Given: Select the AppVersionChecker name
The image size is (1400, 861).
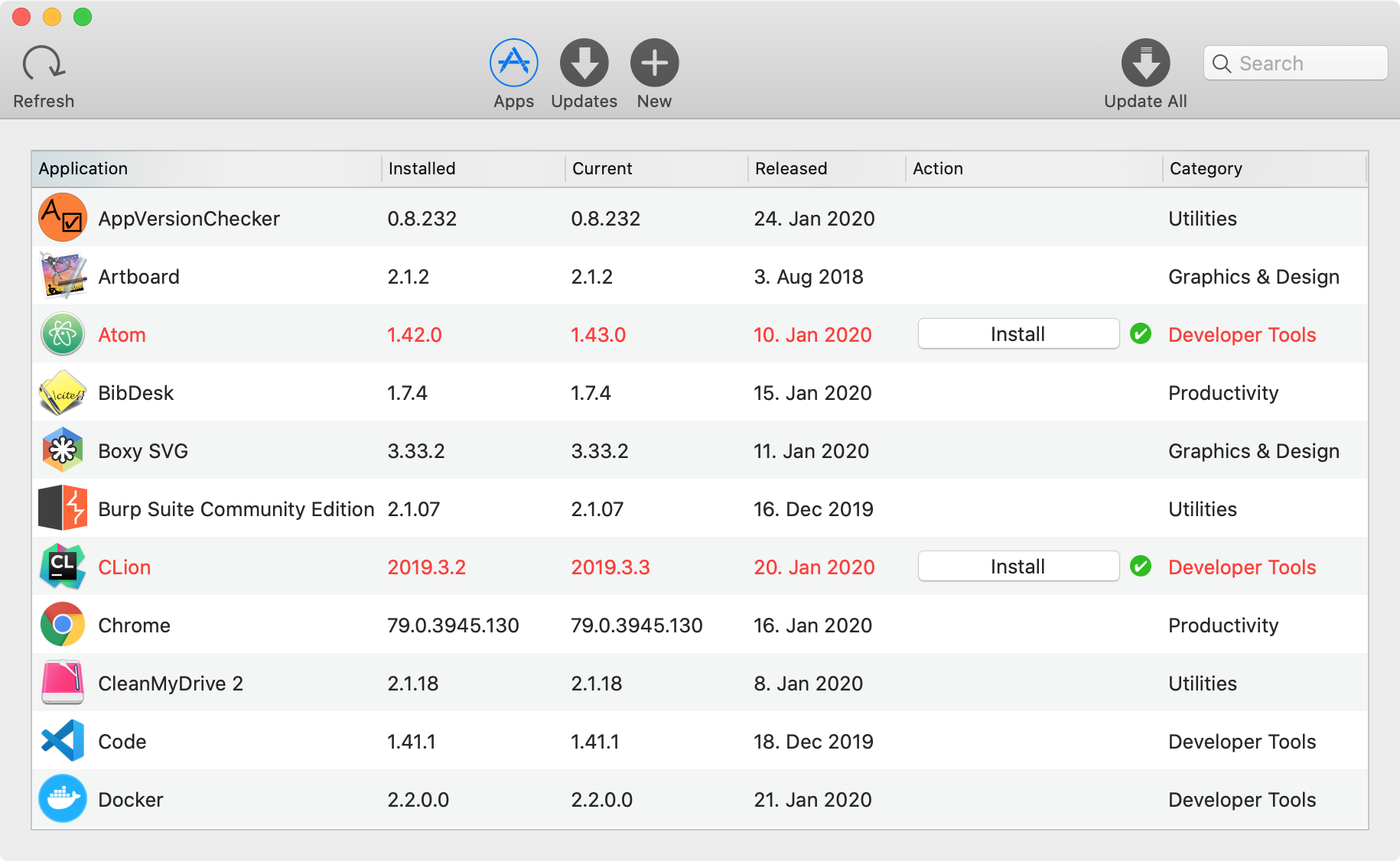Looking at the screenshot, I should (x=189, y=219).
